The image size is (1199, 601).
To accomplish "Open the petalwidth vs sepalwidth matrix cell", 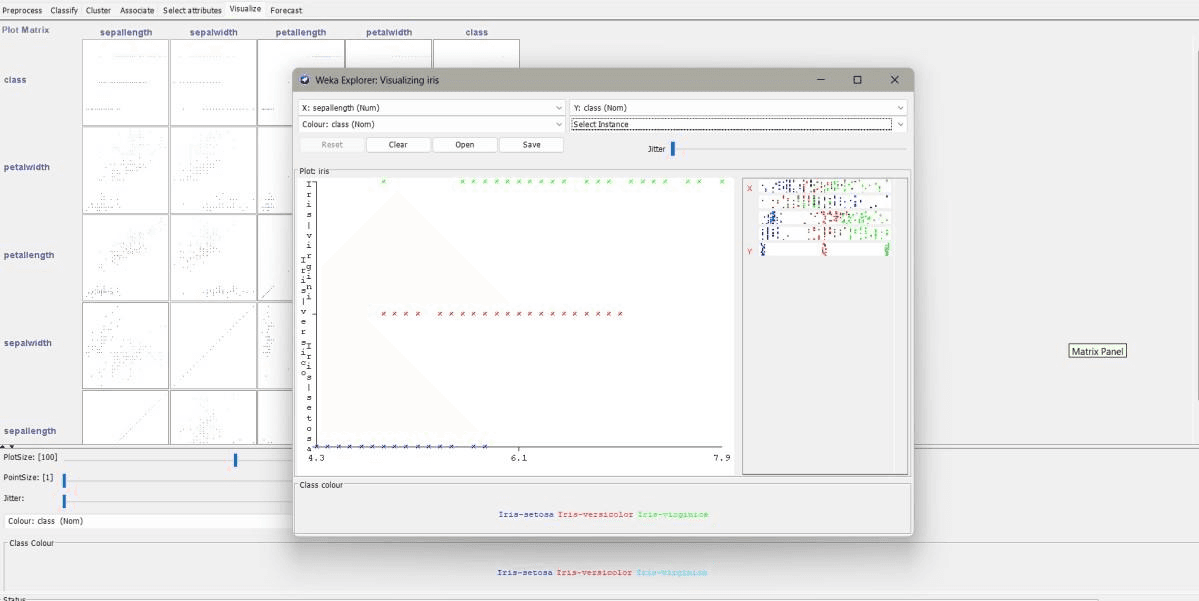I will [213, 170].
